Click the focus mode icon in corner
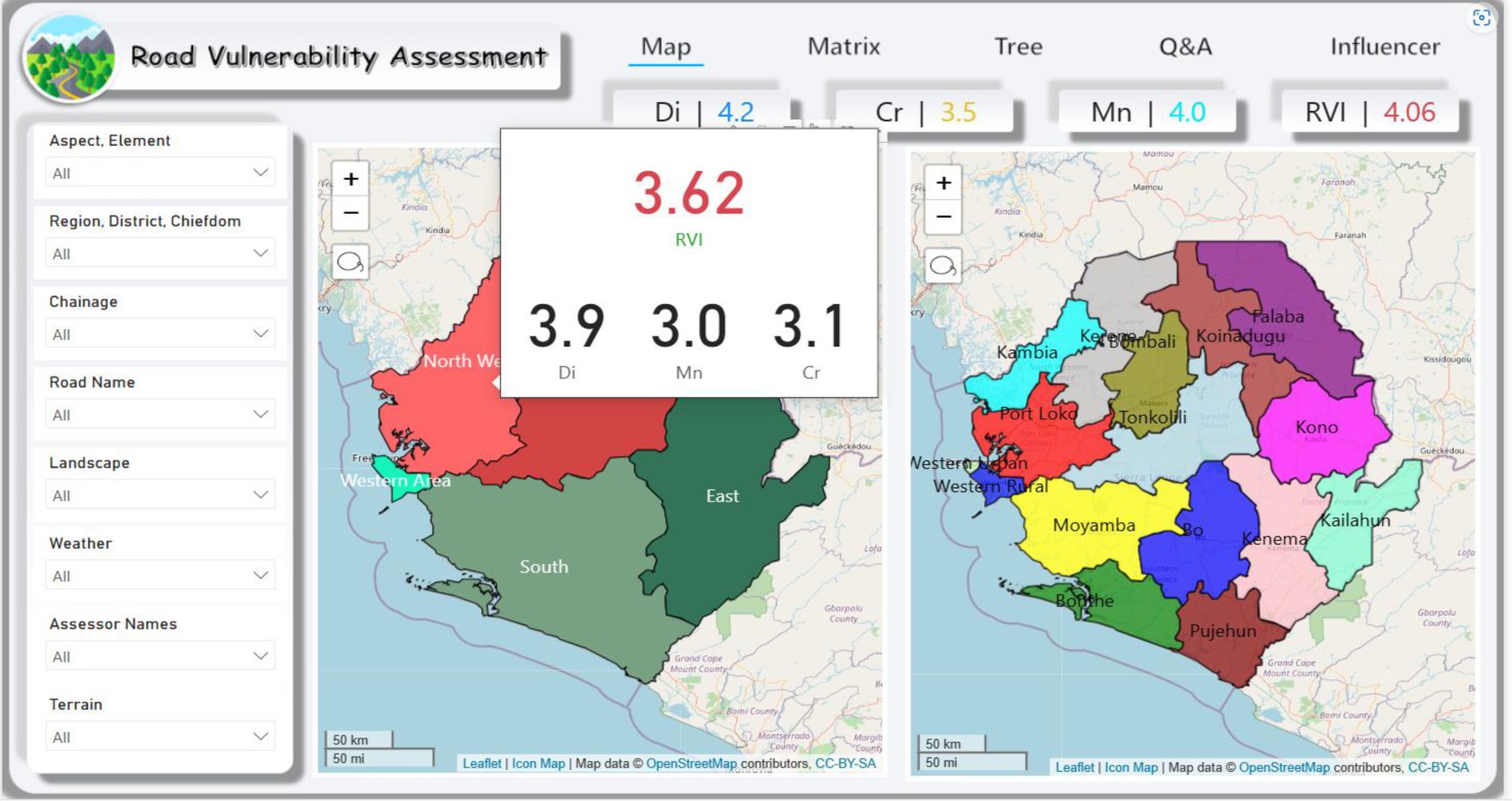Image resolution: width=1512 pixels, height=801 pixels. pyautogui.click(x=1481, y=18)
